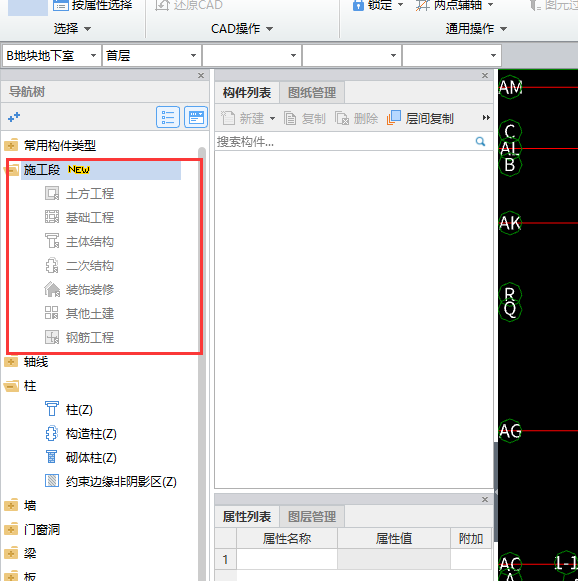Viewport: 578px width, 581px height.
Task: Click the 属性值 column header
Action: coord(394,538)
